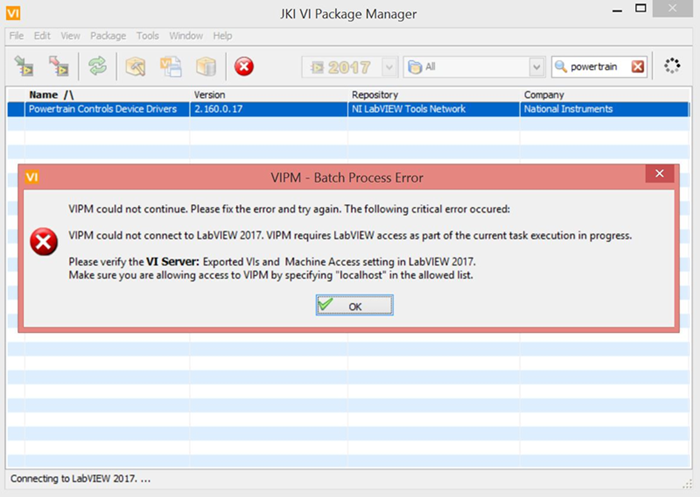
Task: Click the NI LabVIEW Tools Network cell
Action: click(433, 109)
